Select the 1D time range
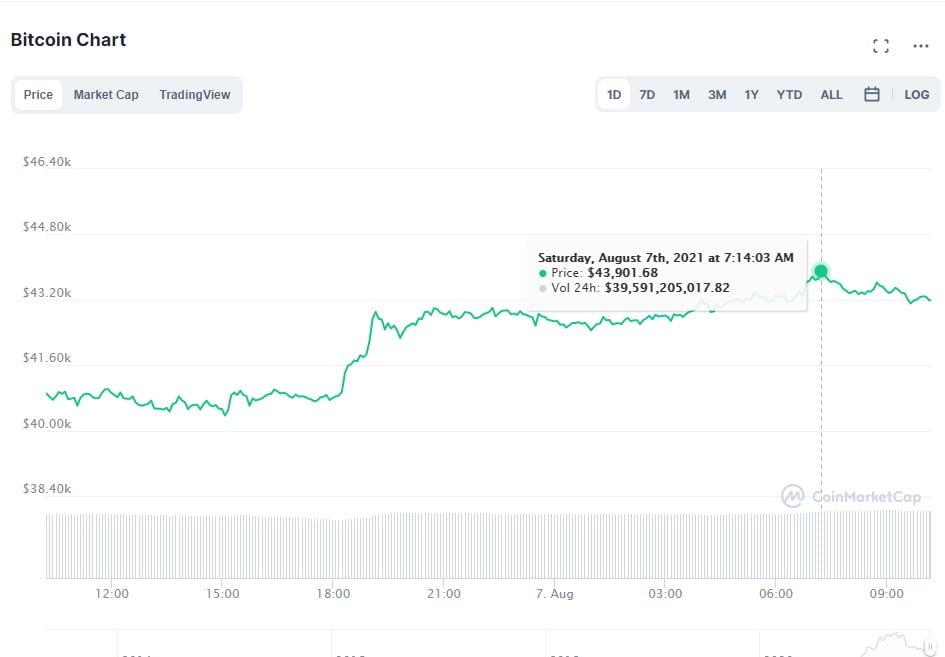 (614, 95)
